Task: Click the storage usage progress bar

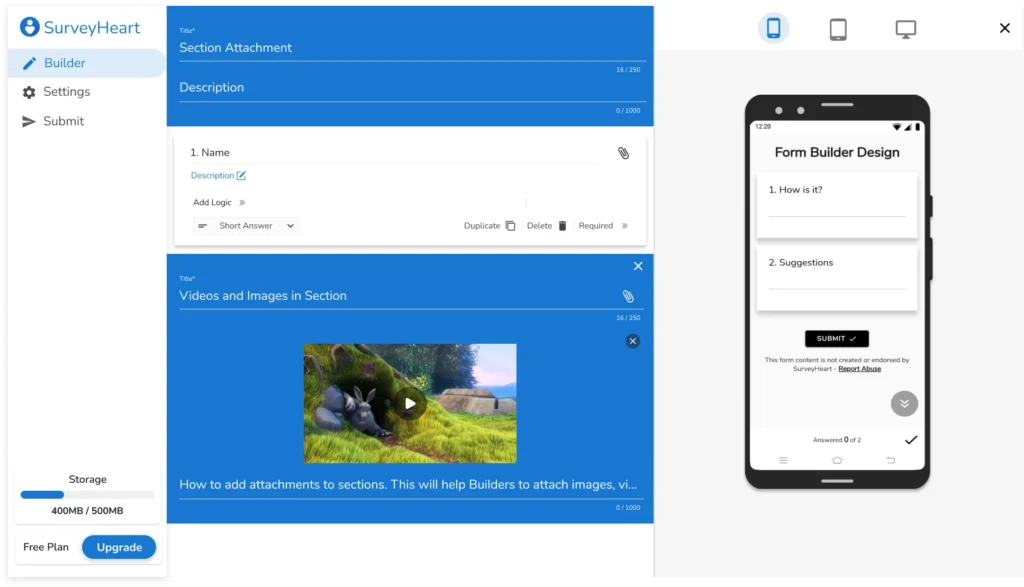Action: point(87,495)
